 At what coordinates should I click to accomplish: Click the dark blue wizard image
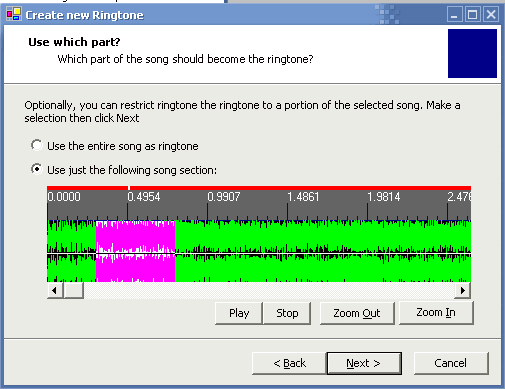pos(472,53)
